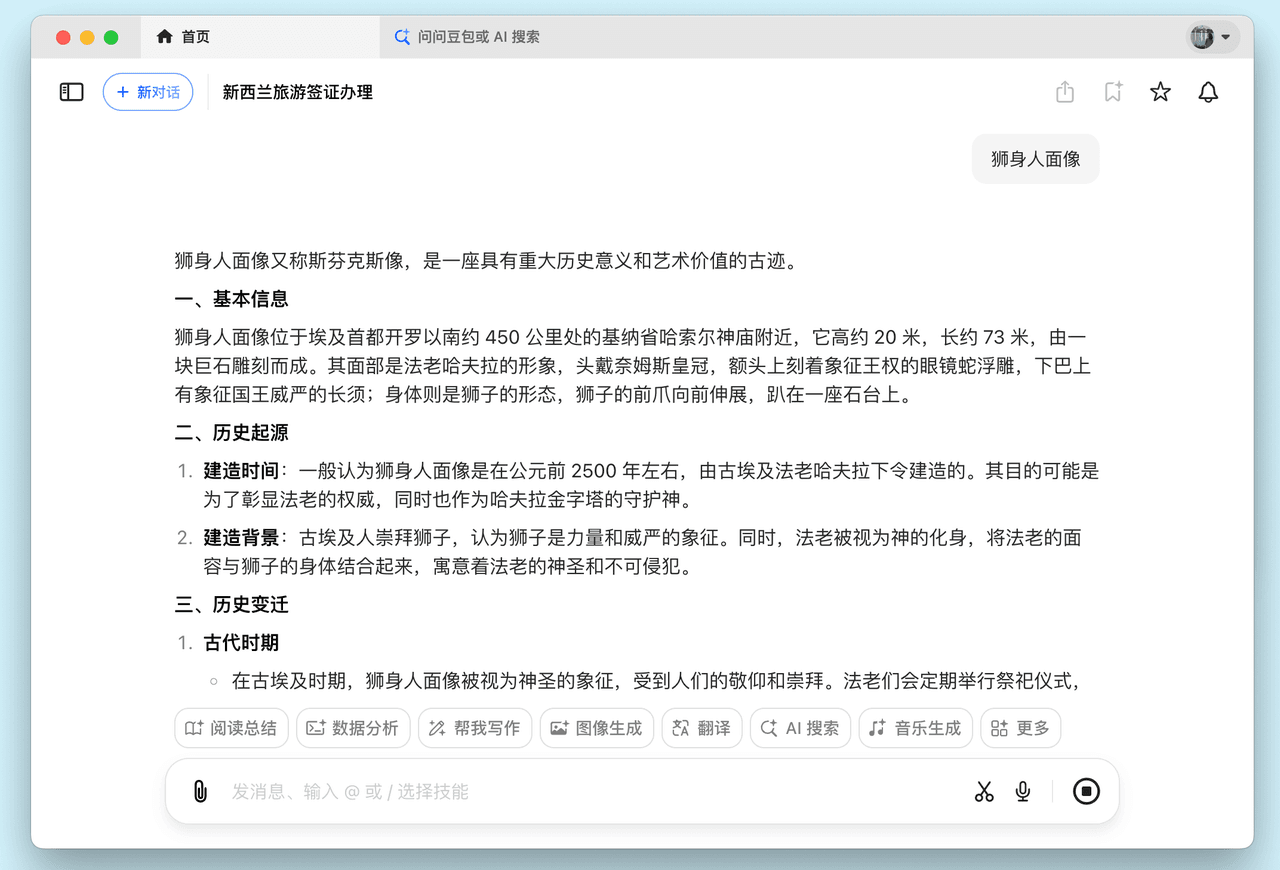The image size is (1280, 870).
Task: Open the profile avatar dropdown
Action: click(x=1212, y=37)
